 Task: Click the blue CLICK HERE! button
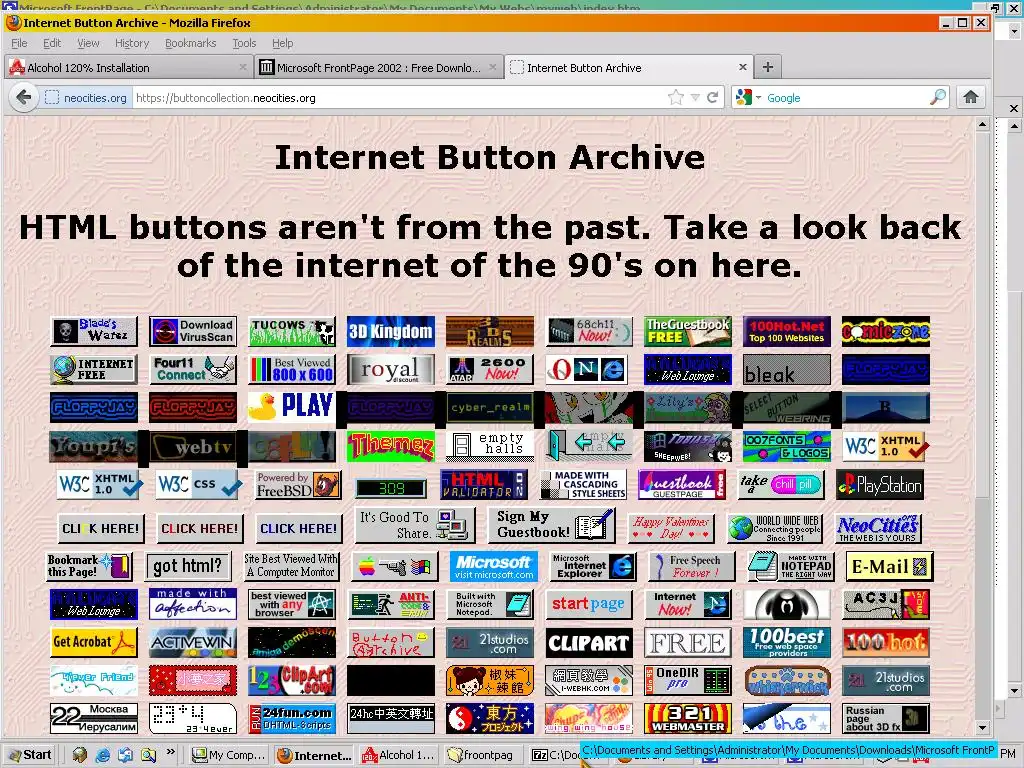click(298, 528)
